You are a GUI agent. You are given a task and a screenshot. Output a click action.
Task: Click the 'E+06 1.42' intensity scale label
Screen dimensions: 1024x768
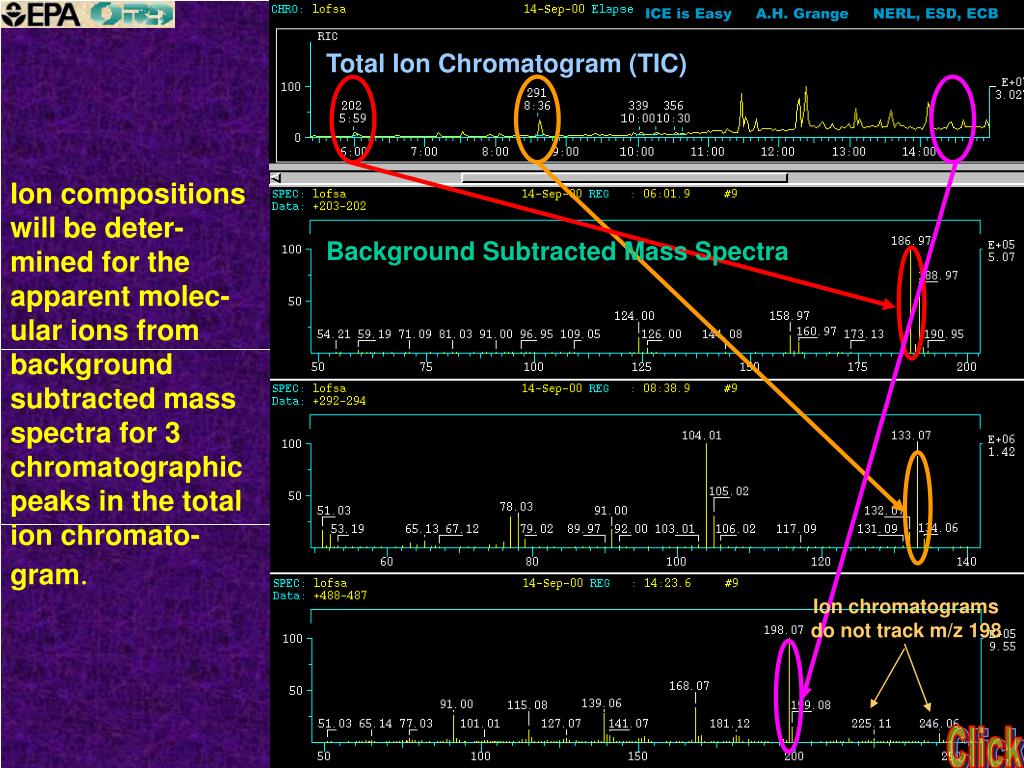[1001, 445]
